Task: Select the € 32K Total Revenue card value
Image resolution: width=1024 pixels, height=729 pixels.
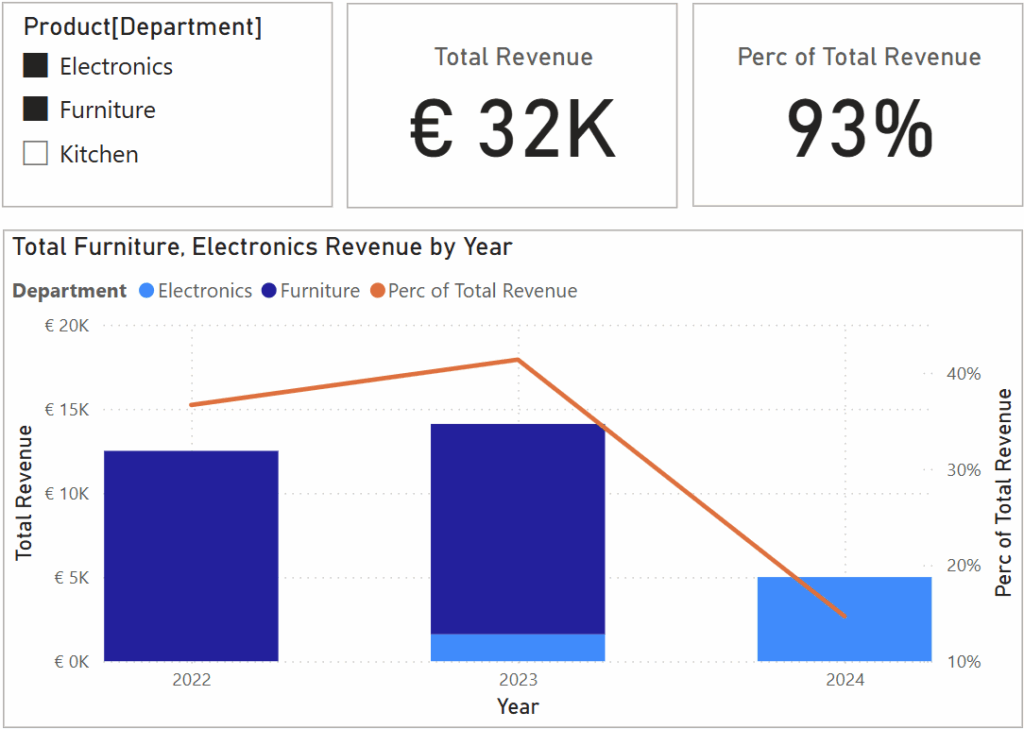Action: click(512, 133)
